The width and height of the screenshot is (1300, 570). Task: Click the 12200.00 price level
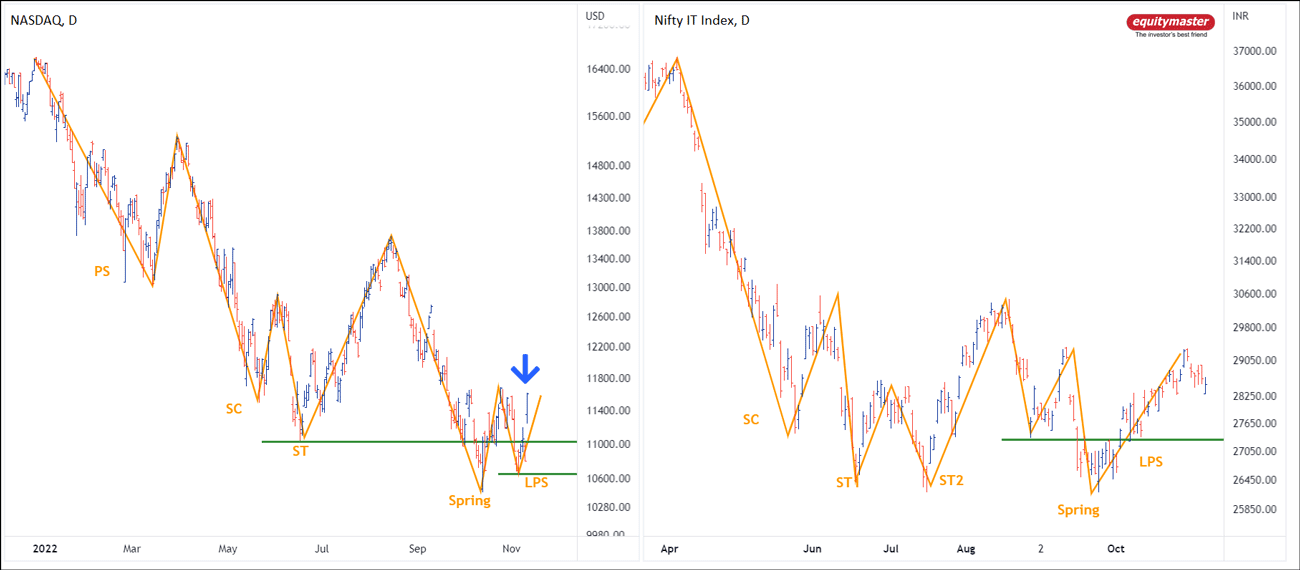coord(608,348)
